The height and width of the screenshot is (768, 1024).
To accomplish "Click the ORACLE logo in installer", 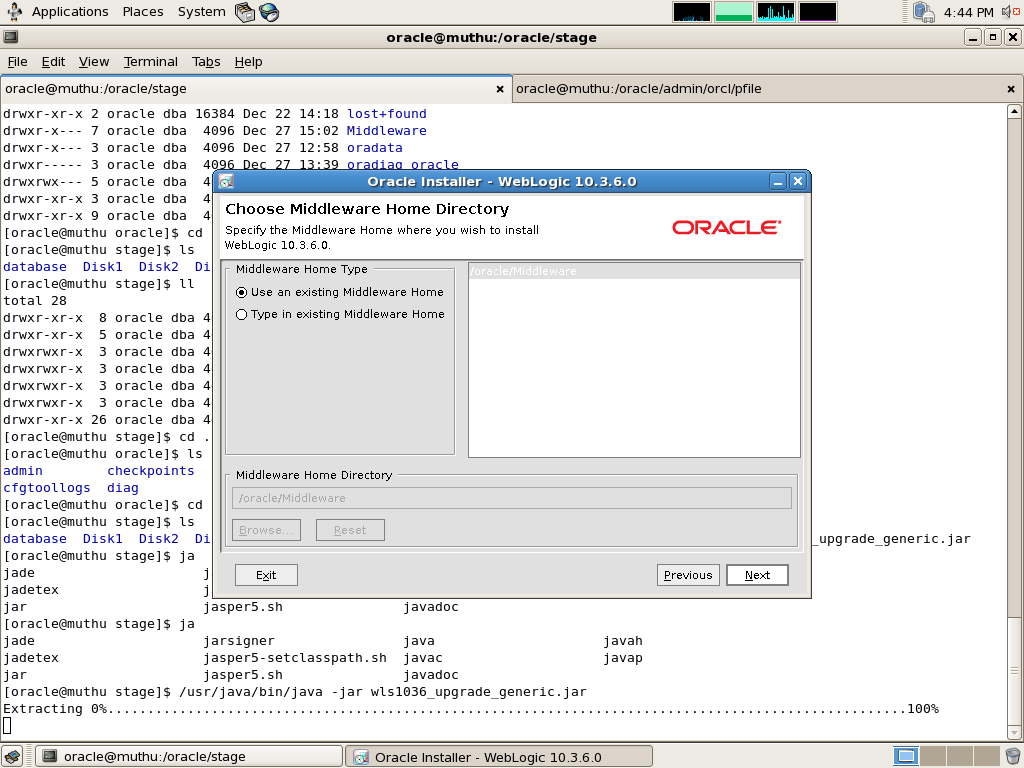I will (726, 227).
